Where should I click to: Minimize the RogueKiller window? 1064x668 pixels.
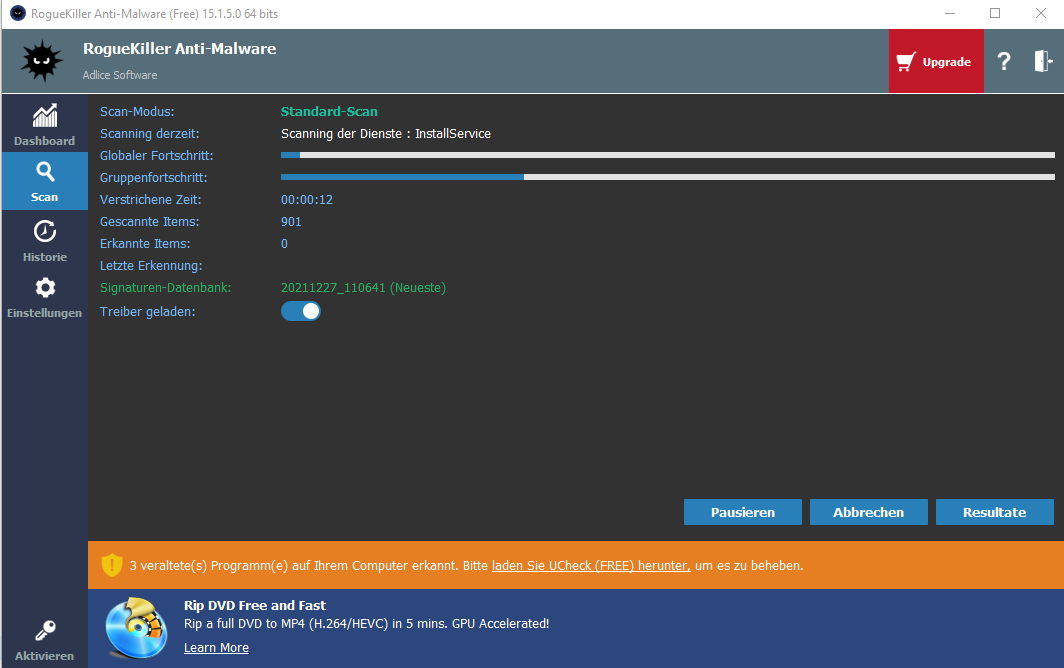pos(950,14)
